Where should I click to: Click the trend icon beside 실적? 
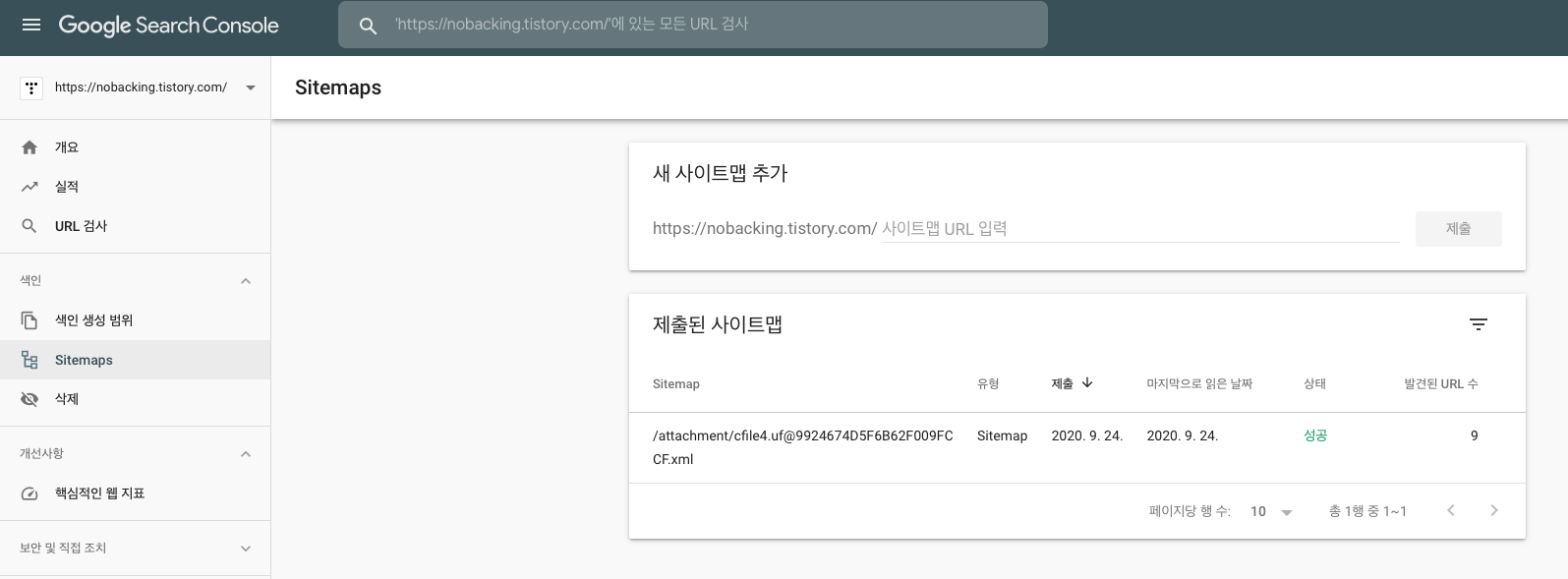(x=29, y=187)
